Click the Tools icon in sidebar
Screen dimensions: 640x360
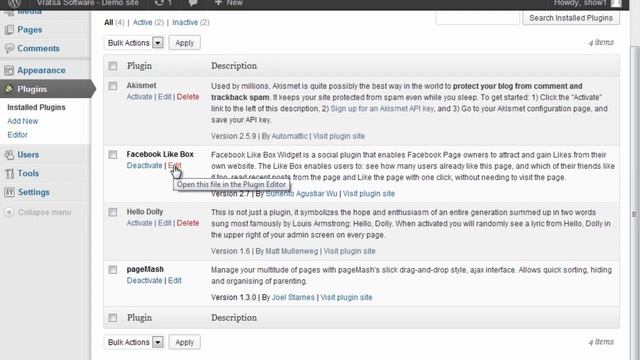click(9, 173)
